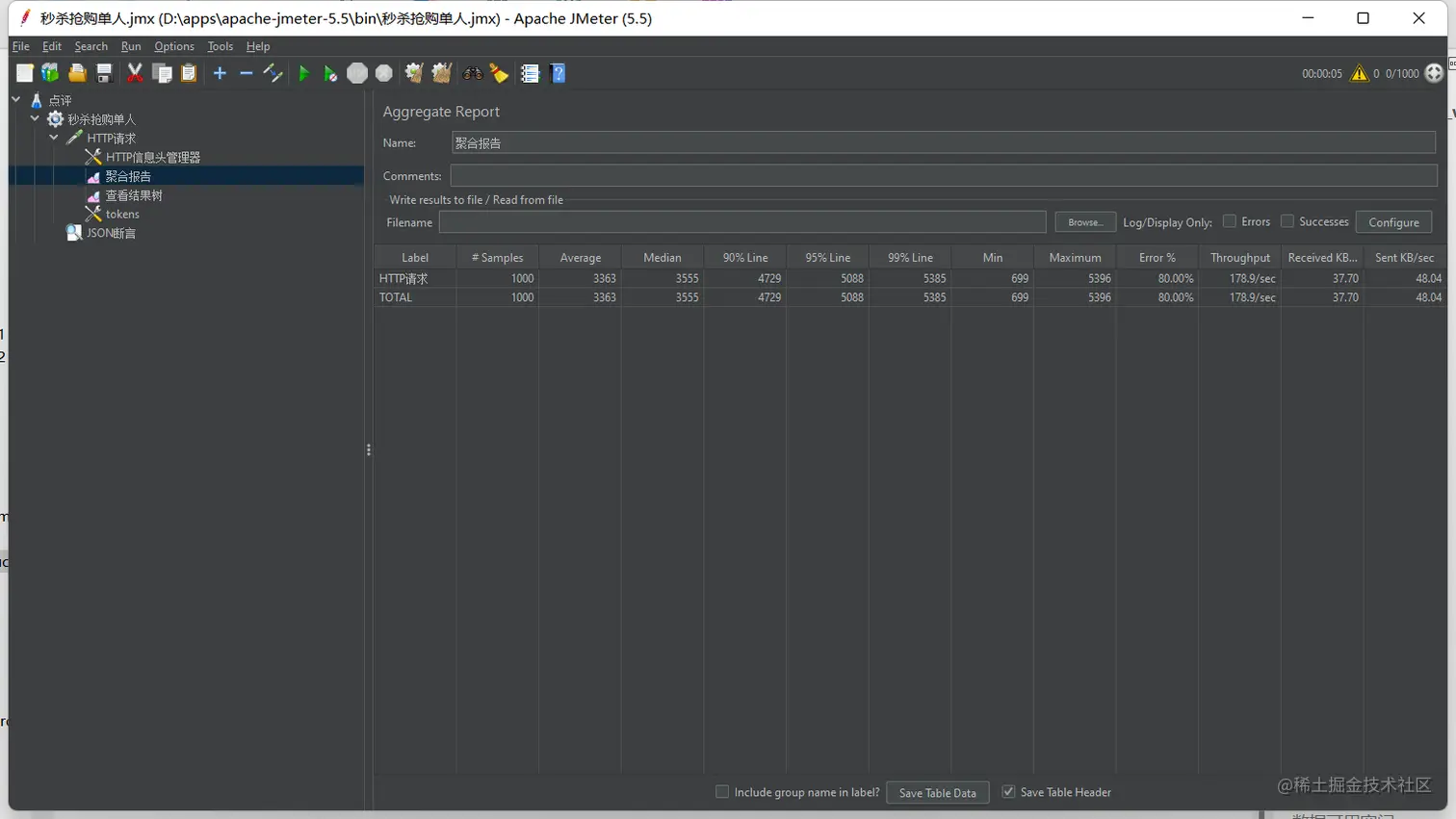Open the Edit menu
The image size is (1456, 819).
(x=52, y=46)
